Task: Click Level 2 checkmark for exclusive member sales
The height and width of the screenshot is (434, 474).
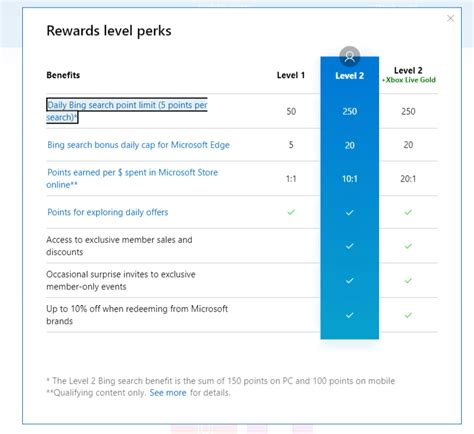Action: coord(349,246)
